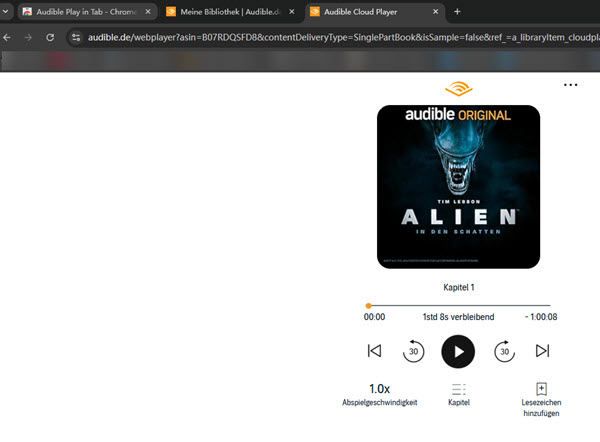Switch to Audible Play in Tab tab
Viewport: 600px width, 442px height.
point(87,12)
